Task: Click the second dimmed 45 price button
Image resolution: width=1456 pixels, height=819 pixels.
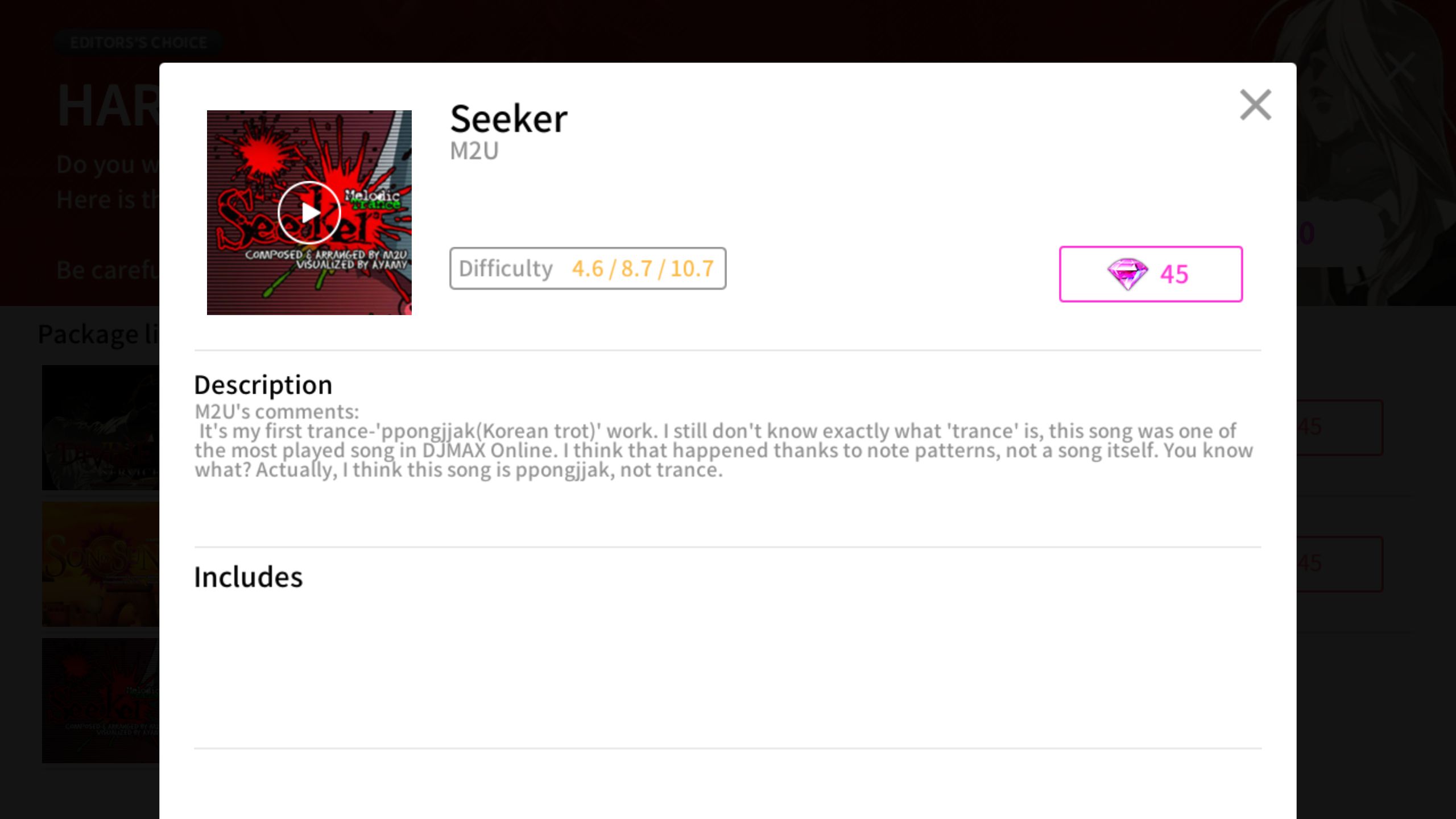Action: 1340,564
